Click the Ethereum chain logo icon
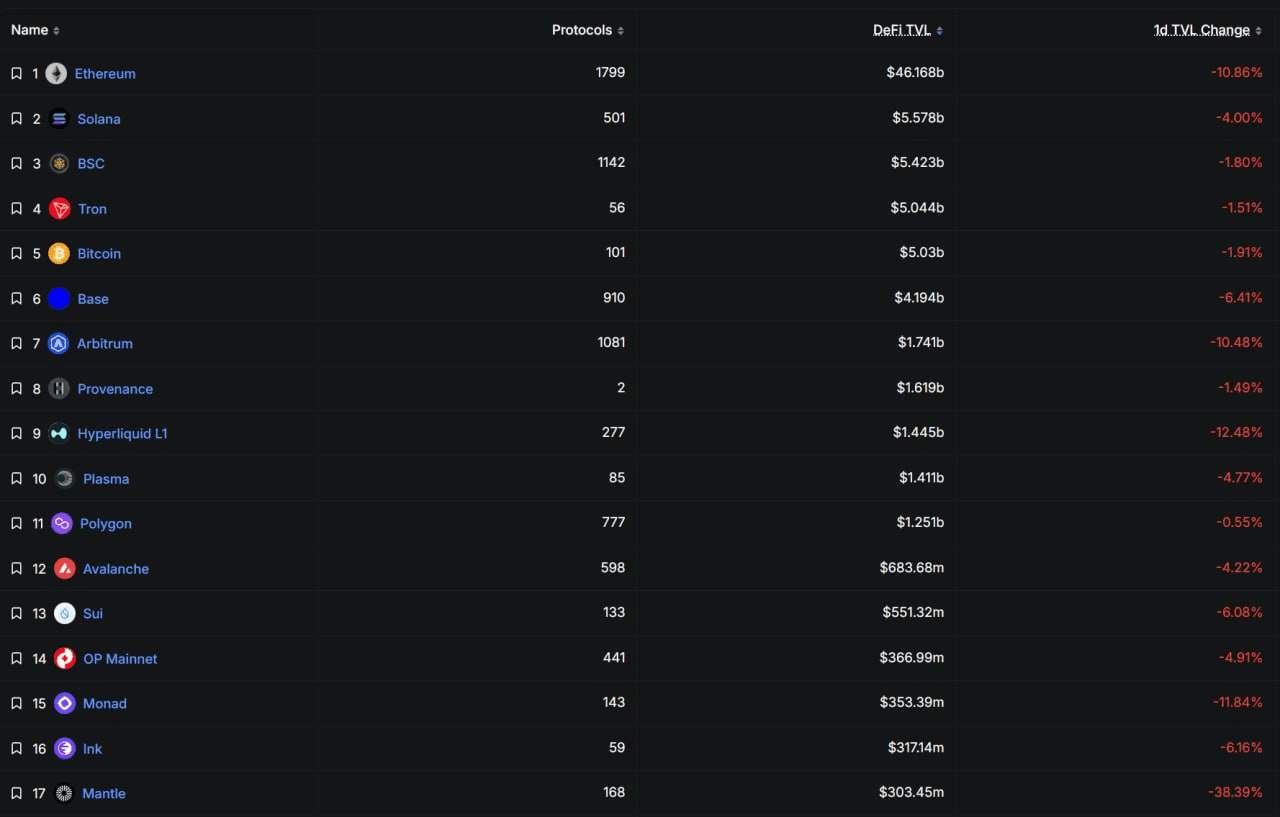The height and width of the screenshot is (817, 1280). point(56,74)
